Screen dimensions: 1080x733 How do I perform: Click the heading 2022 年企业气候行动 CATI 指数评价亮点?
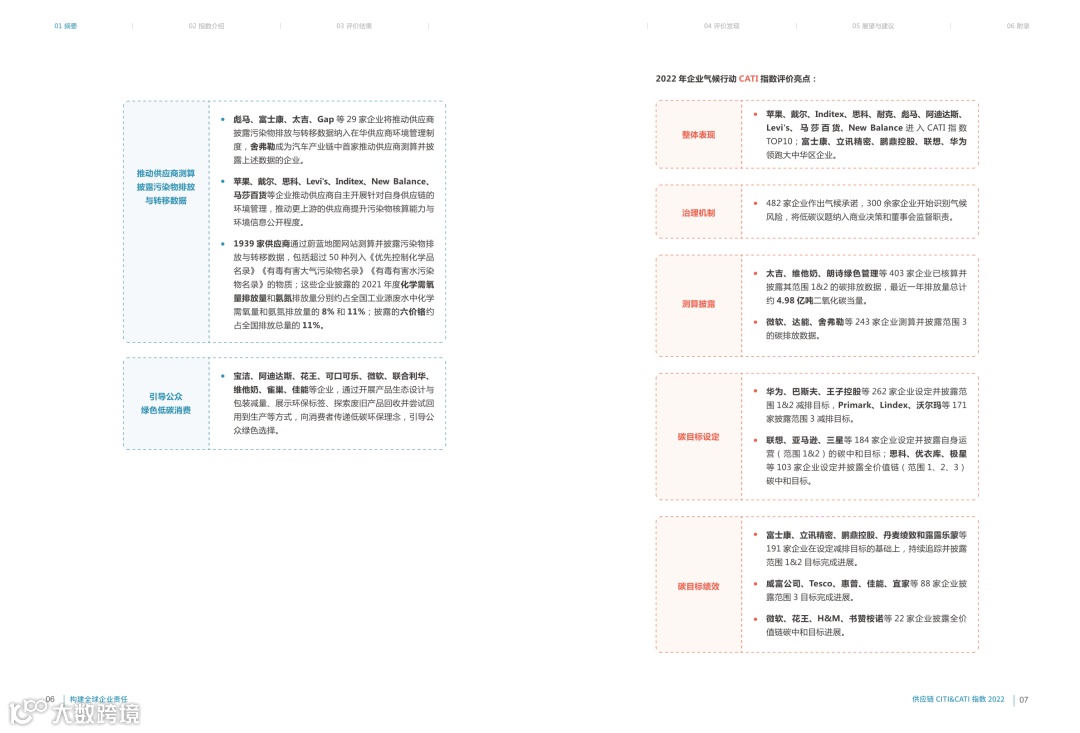(x=736, y=79)
